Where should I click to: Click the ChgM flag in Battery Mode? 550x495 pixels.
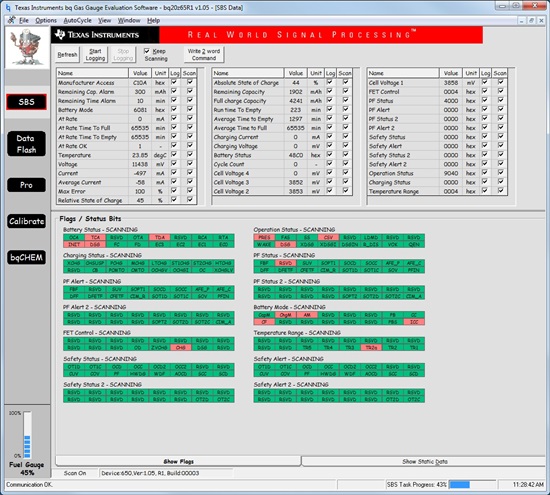tap(286, 315)
